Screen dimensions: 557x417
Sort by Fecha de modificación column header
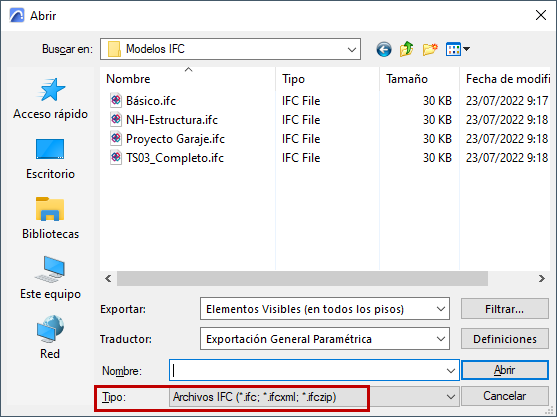tap(505, 79)
